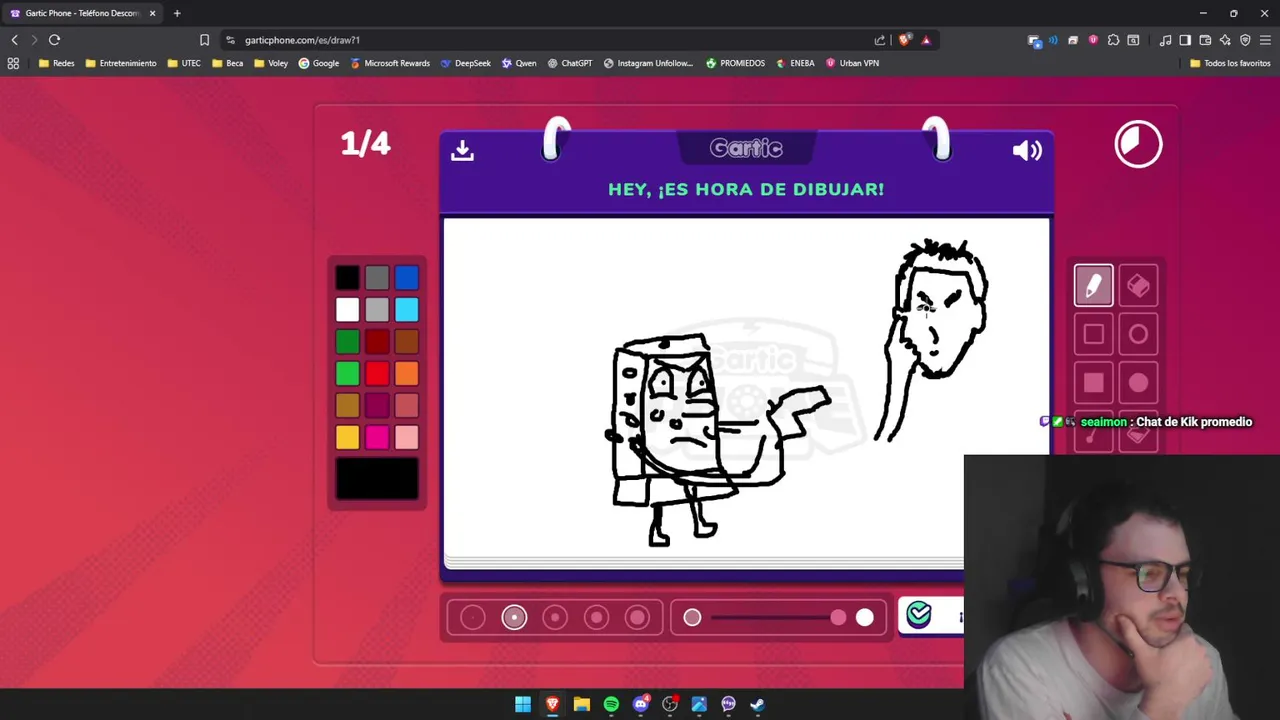Expand the Entretenimiento bookmark folder
1280x720 pixels.
point(121,63)
